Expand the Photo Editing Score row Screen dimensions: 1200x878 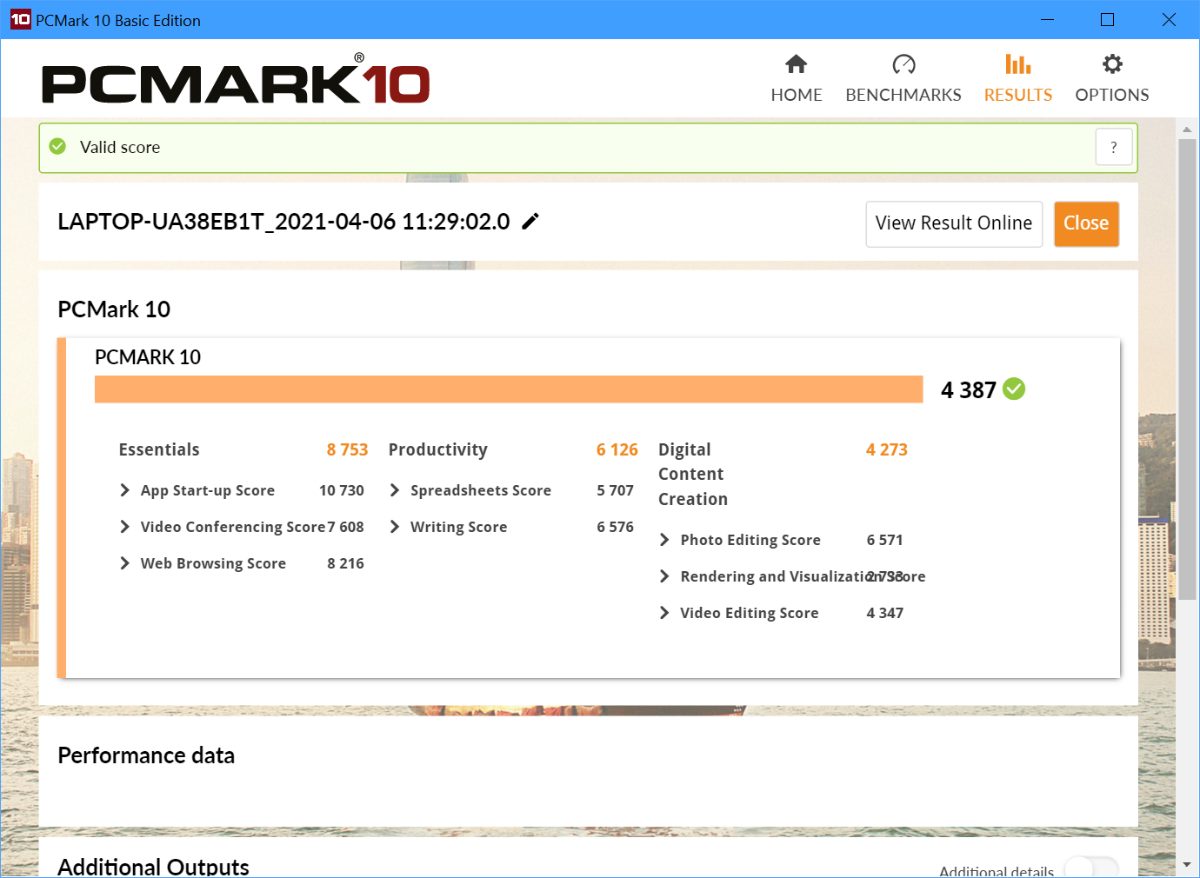665,540
